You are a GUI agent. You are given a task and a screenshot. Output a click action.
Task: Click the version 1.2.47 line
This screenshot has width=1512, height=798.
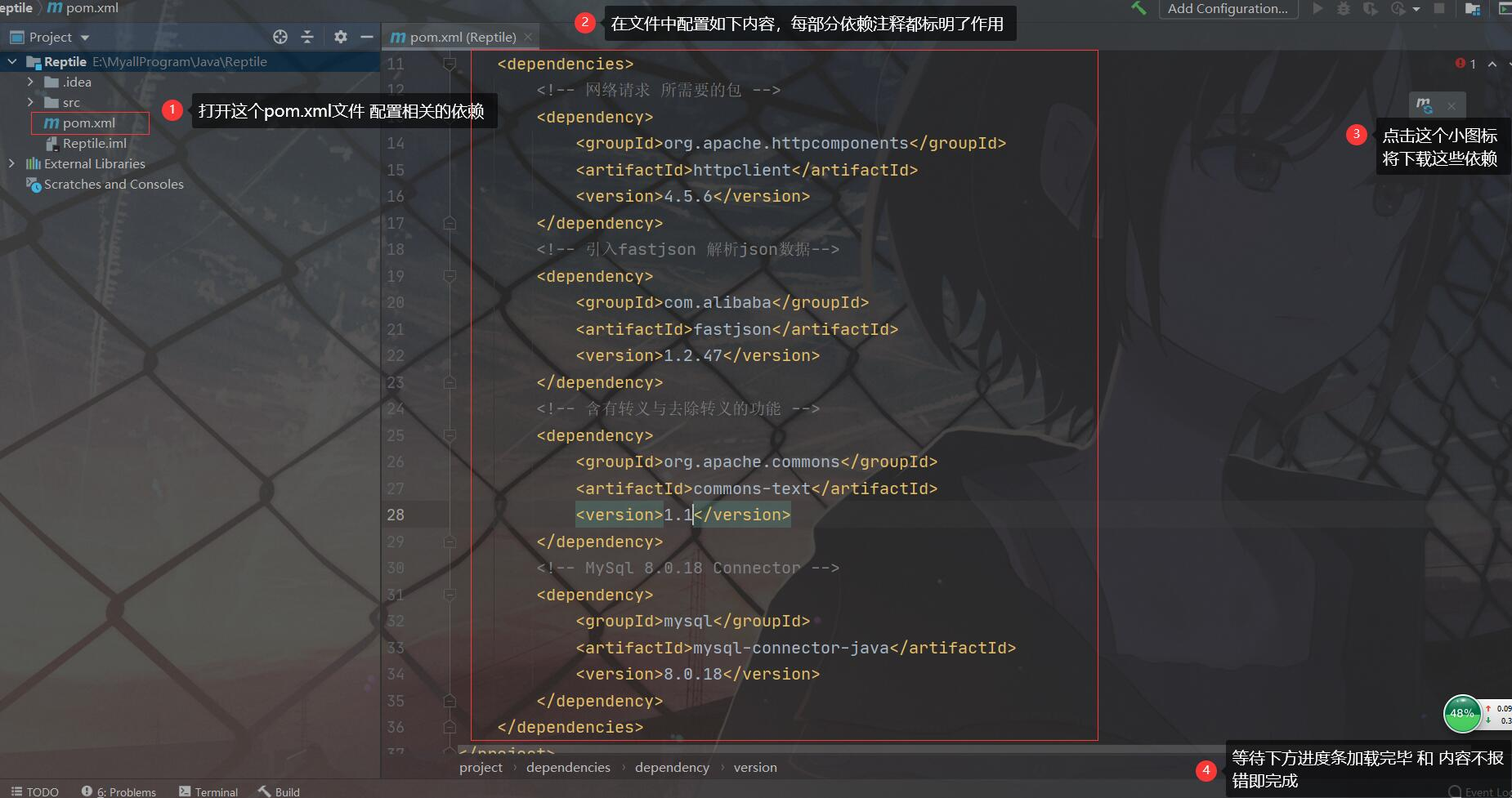pos(698,355)
